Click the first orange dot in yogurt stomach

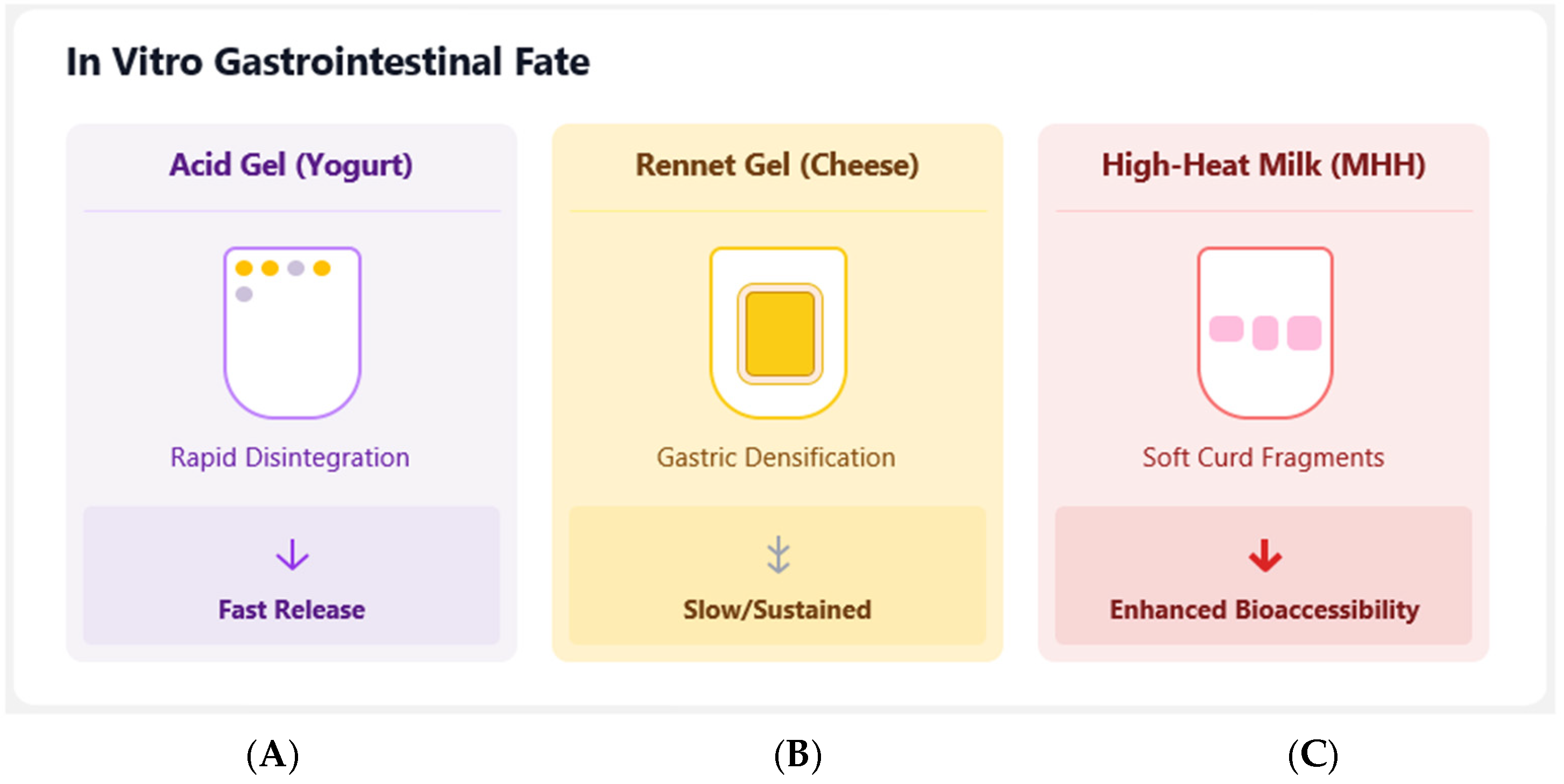pyautogui.click(x=244, y=268)
